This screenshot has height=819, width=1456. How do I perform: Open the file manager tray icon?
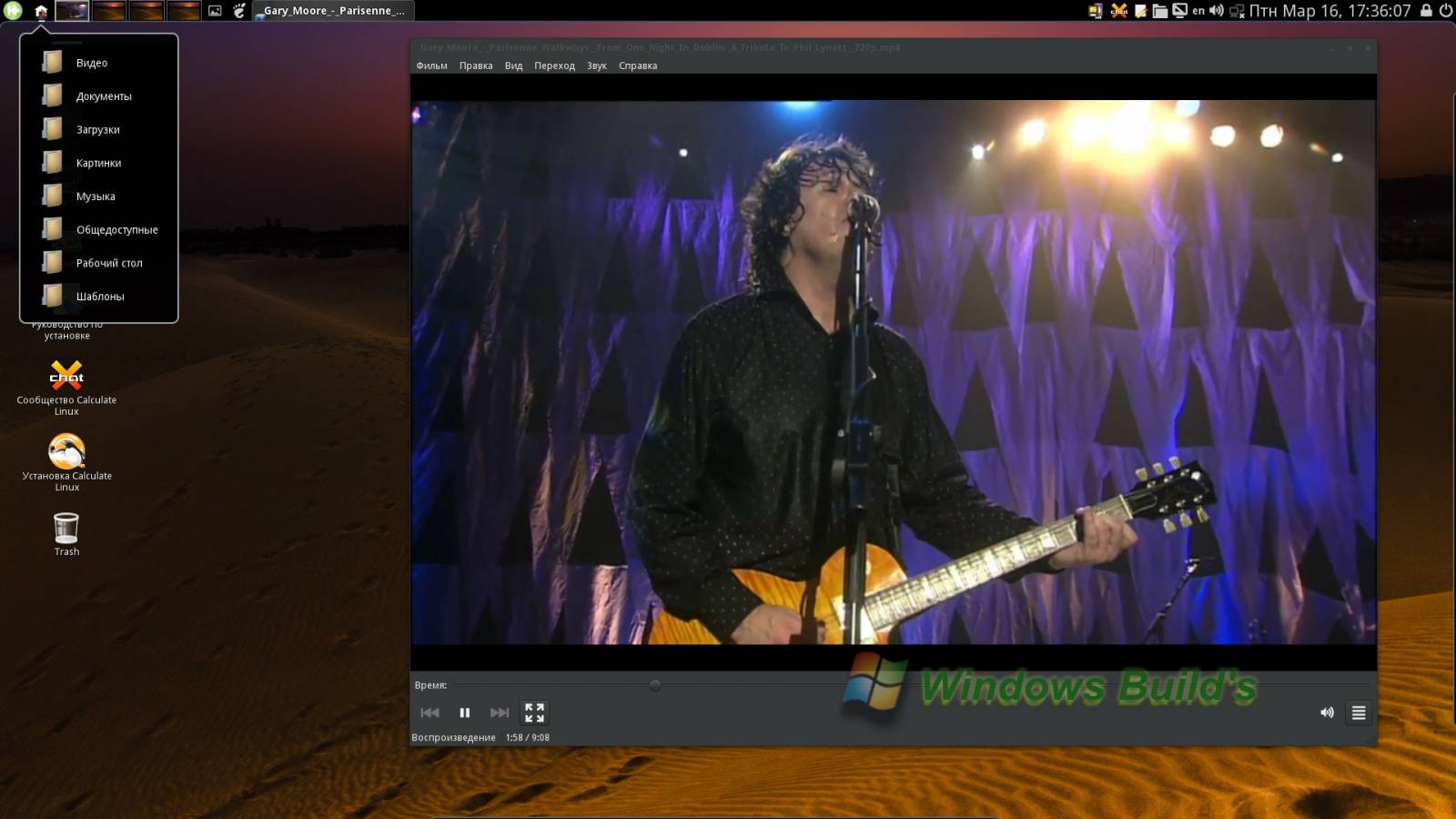click(1159, 11)
